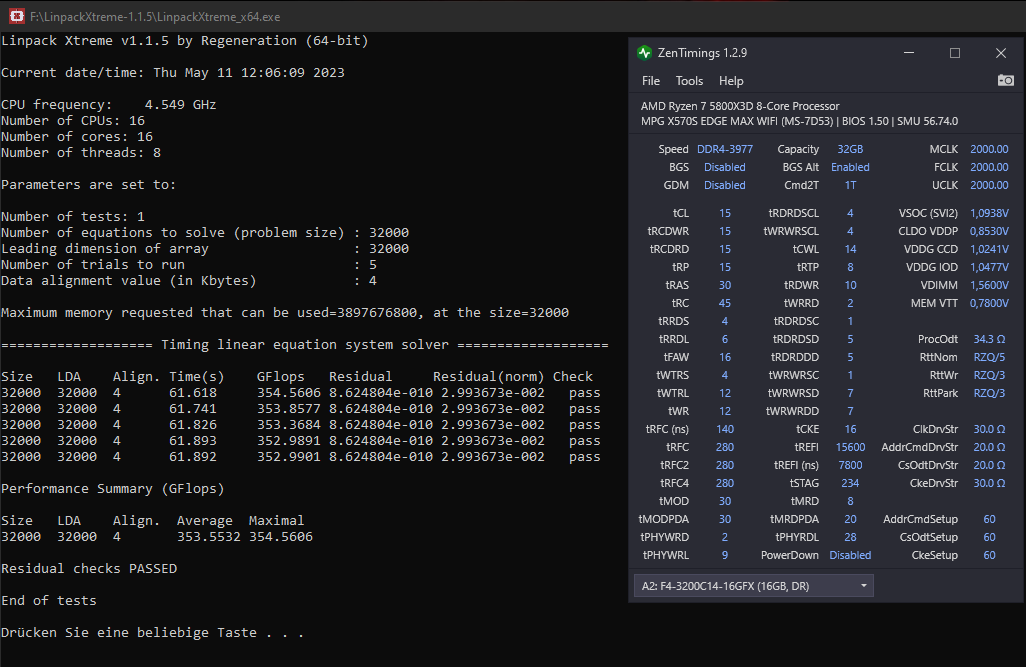Click the Linpack window title path text
This screenshot has width=1026, height=667.
point(155,17)
